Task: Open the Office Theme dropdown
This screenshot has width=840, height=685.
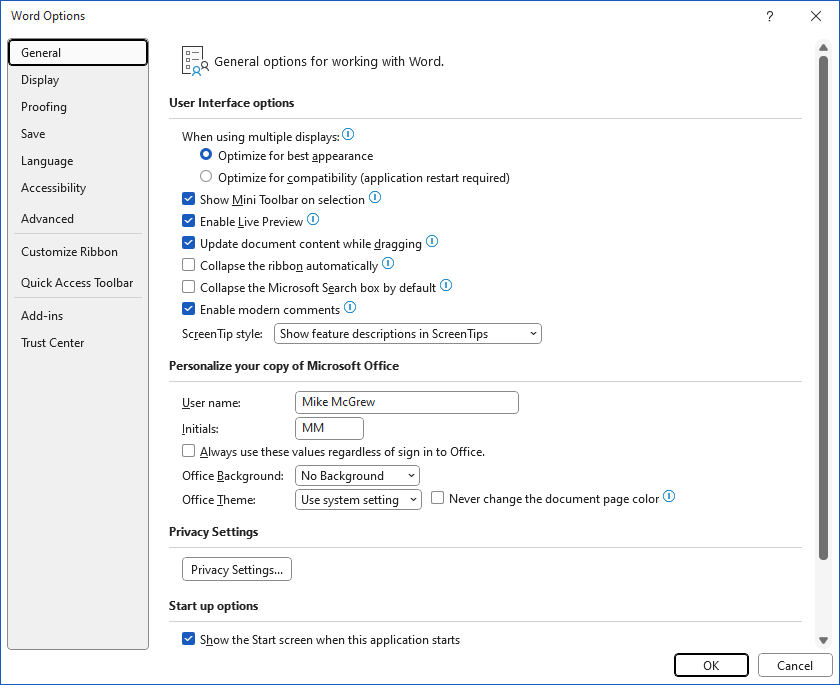Action: point(358,500)
